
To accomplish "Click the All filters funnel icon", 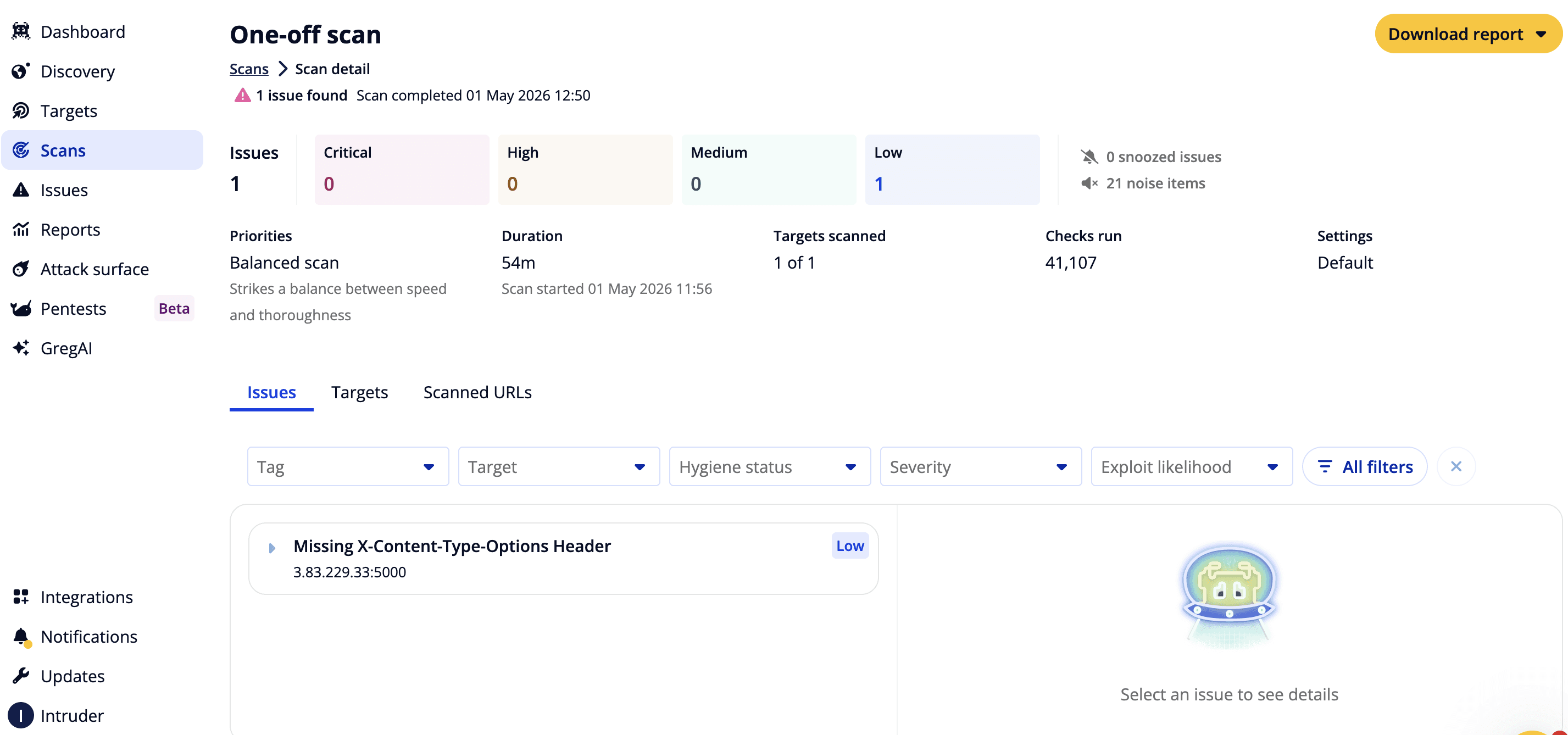I will coord(1325,466).
